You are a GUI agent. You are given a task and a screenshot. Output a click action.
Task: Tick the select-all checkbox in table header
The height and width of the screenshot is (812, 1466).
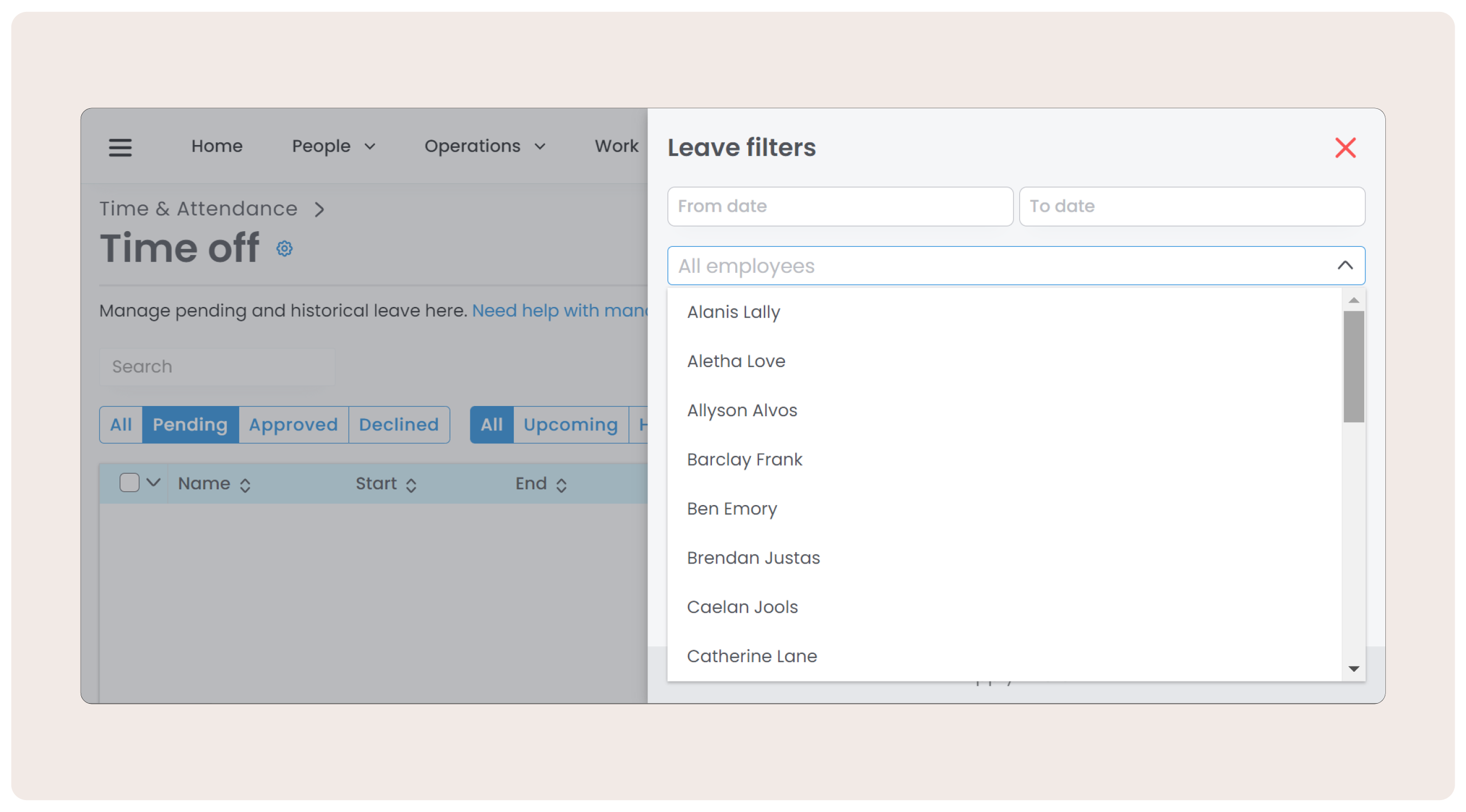pos(129,482)
